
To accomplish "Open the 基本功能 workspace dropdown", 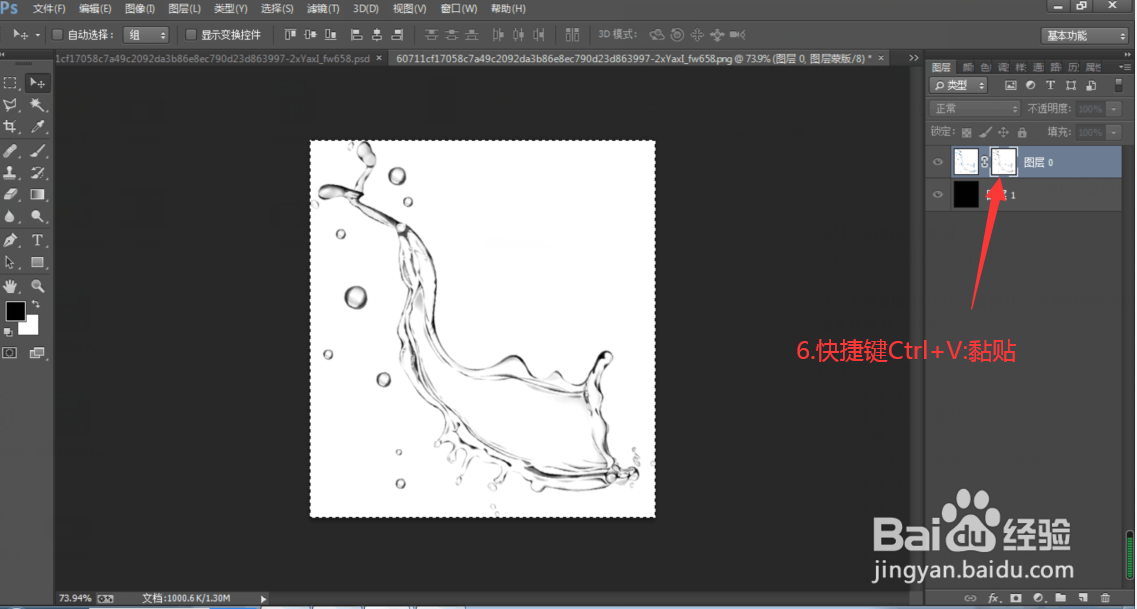I will pyautogui.click(x=1084, y=36).
